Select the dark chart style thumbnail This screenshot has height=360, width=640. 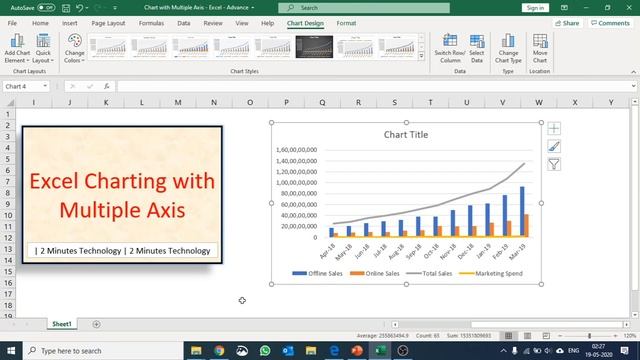point(314,47)
